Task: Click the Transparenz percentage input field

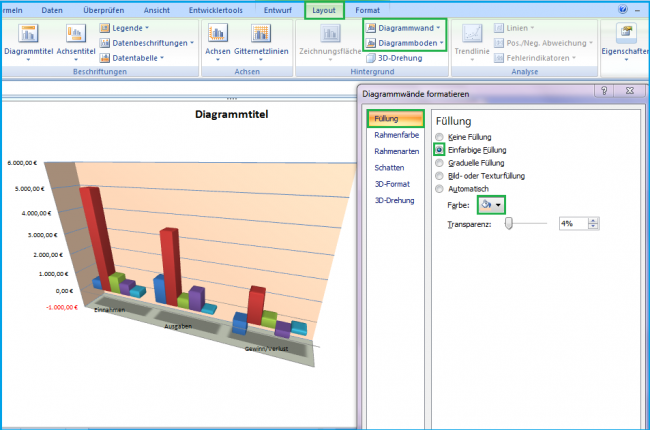Action: coord(573,224)
